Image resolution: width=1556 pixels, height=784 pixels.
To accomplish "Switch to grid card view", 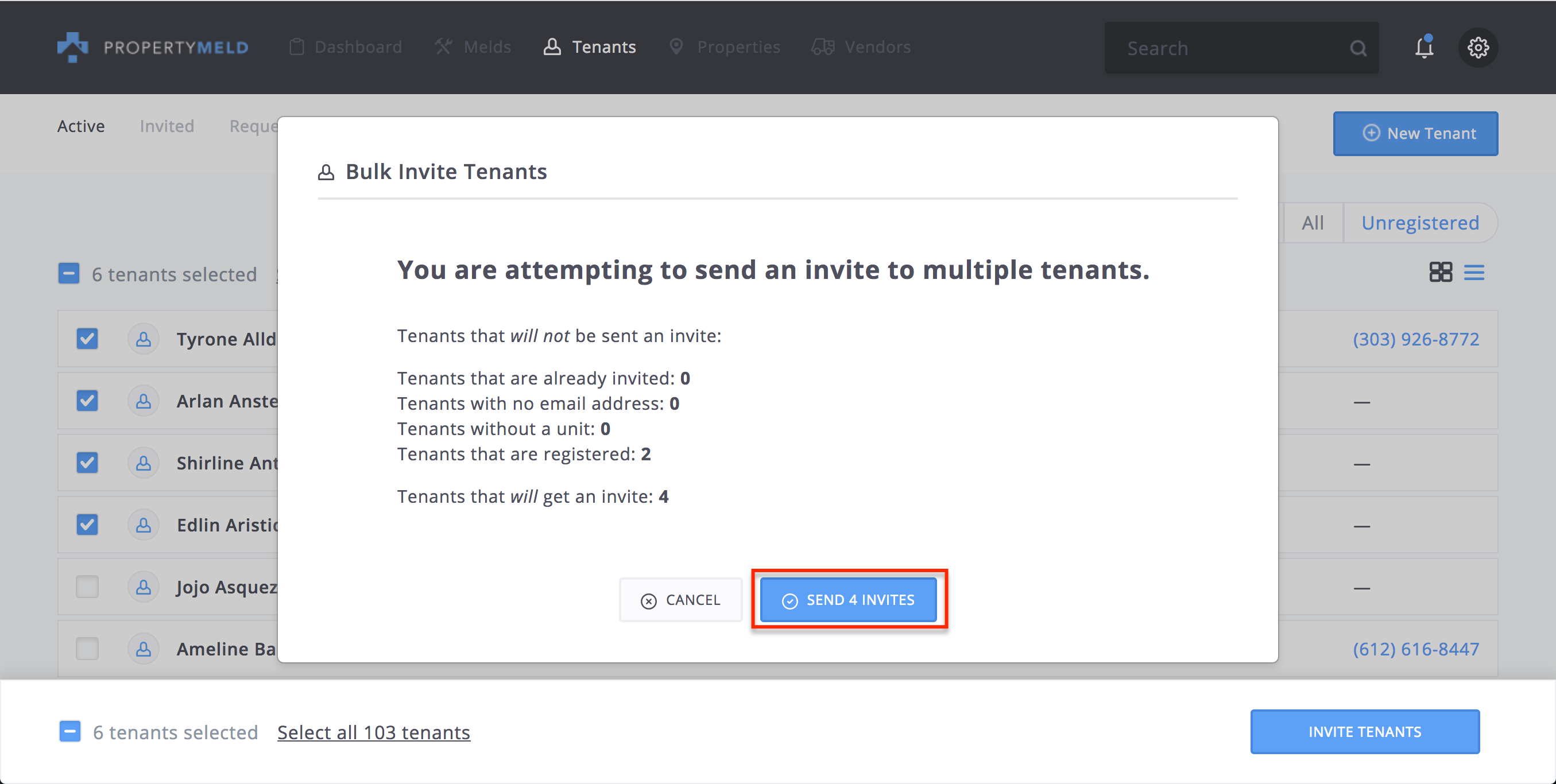I will pyautogui.click(x=1440, y=273).
